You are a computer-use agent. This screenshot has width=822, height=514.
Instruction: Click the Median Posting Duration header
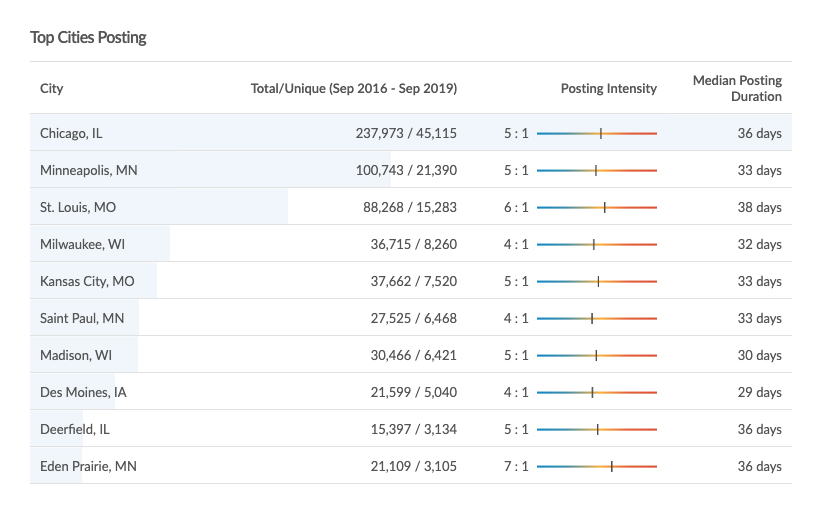point(737,88)
